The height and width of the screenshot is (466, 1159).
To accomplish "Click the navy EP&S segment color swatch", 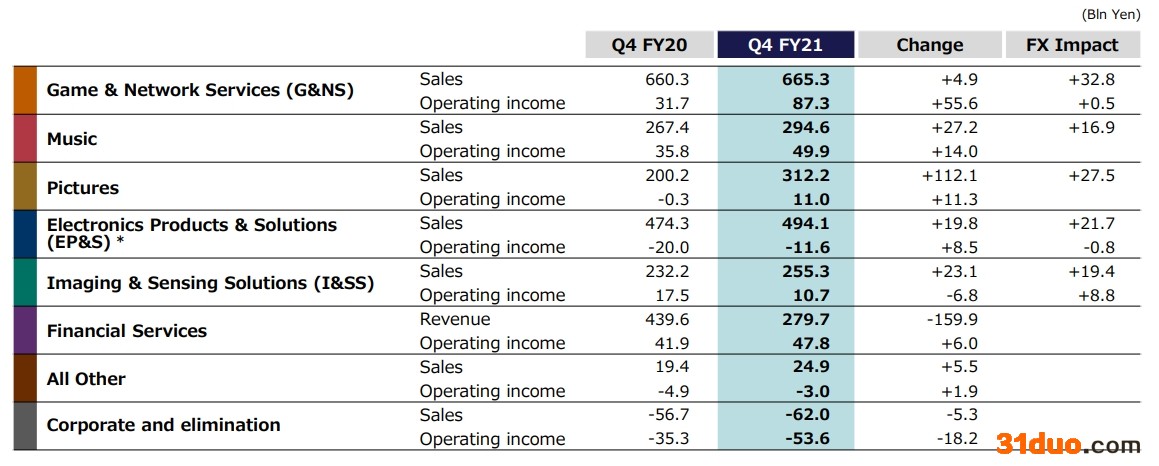I will coord(25,234).
